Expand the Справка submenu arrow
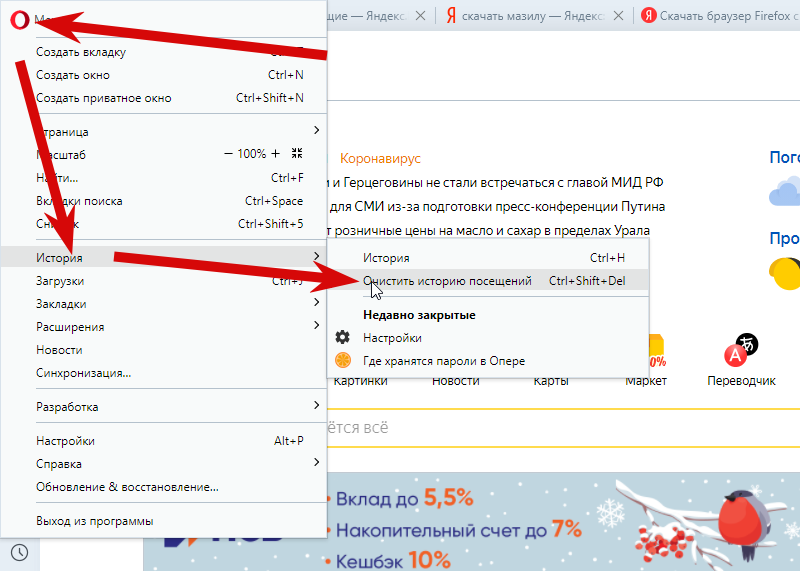 click(x=316, y=462)
